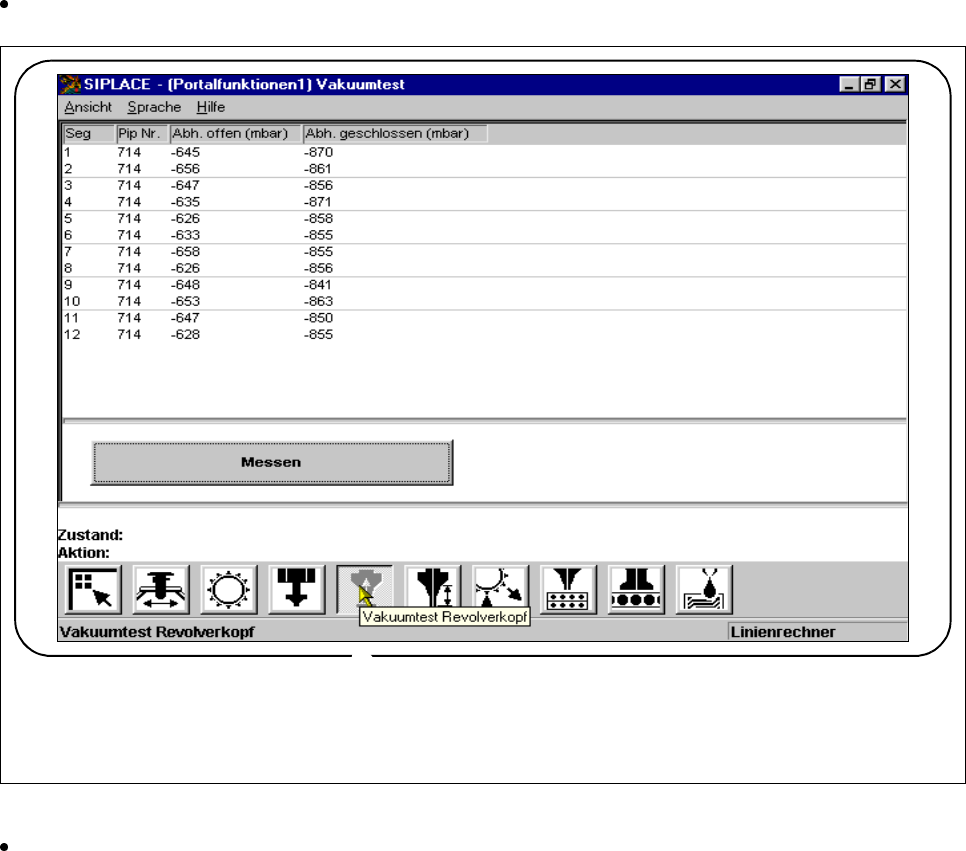Click the head with down arrow icon
This screenshot has width=966, height=851.
click(296, 590)
